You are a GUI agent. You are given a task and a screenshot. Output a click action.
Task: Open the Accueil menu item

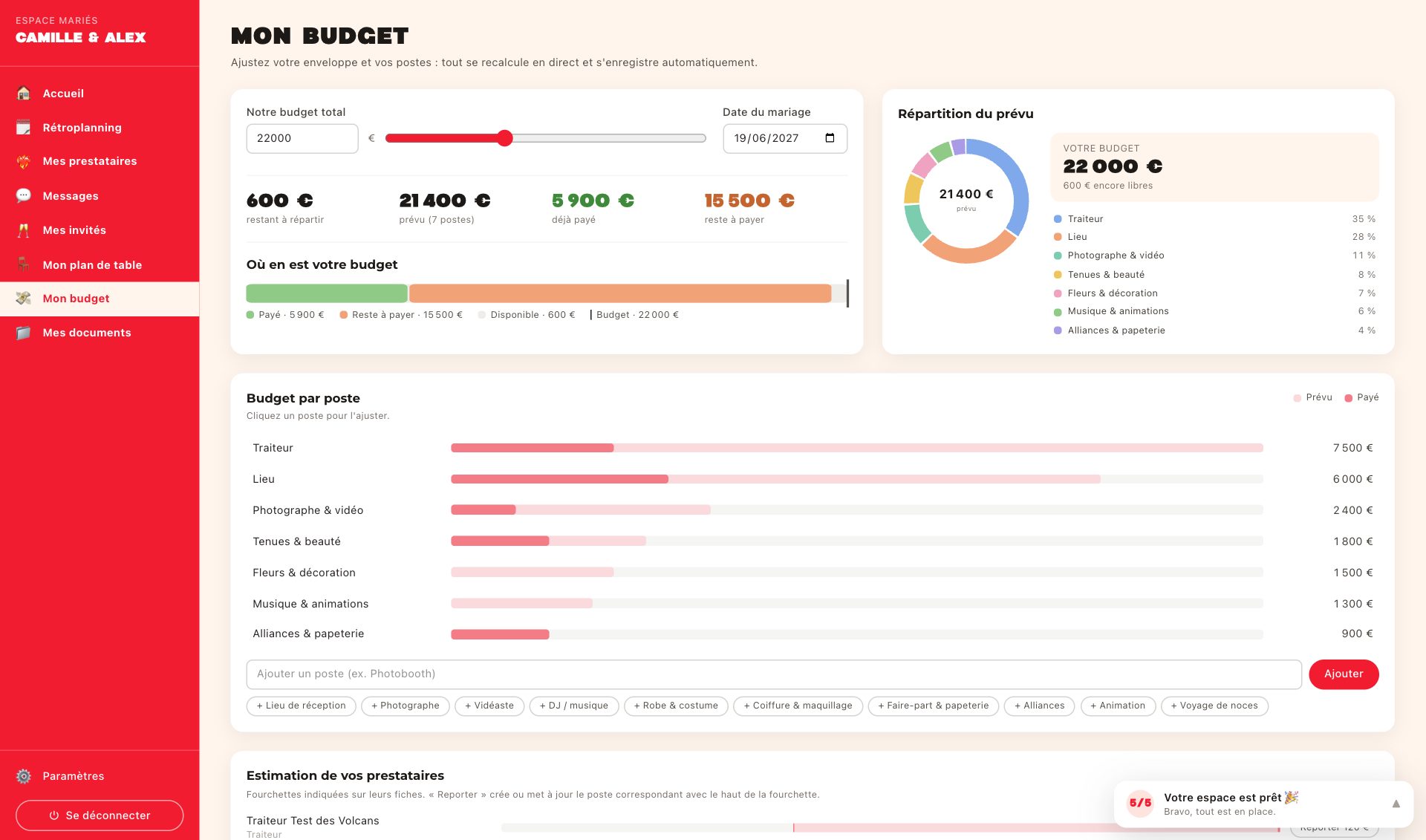[x=100, y=94]
